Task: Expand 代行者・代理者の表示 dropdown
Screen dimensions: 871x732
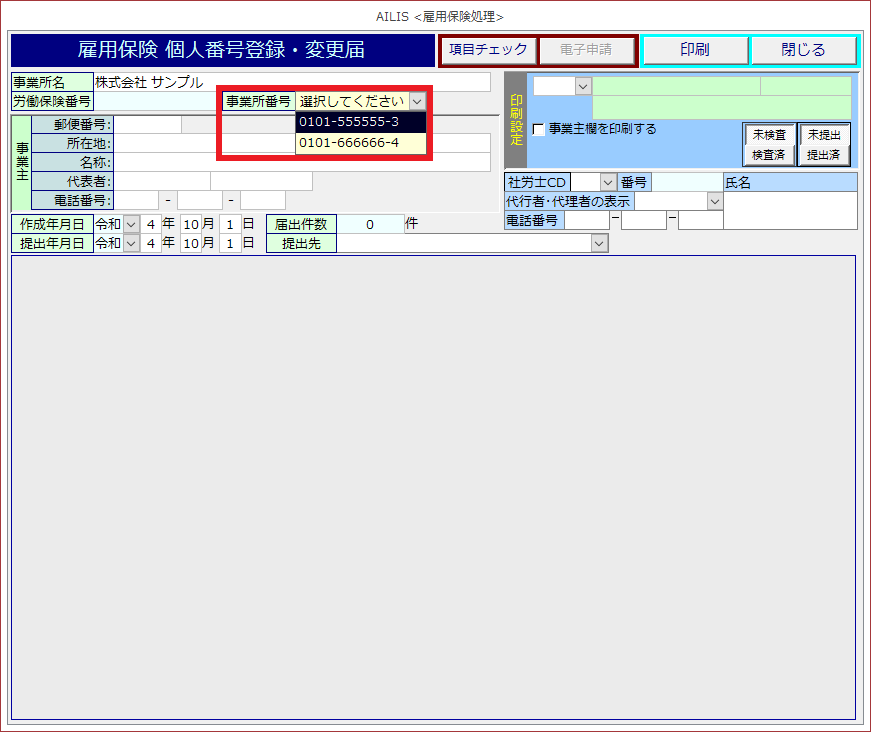Action: coord(714,201)
